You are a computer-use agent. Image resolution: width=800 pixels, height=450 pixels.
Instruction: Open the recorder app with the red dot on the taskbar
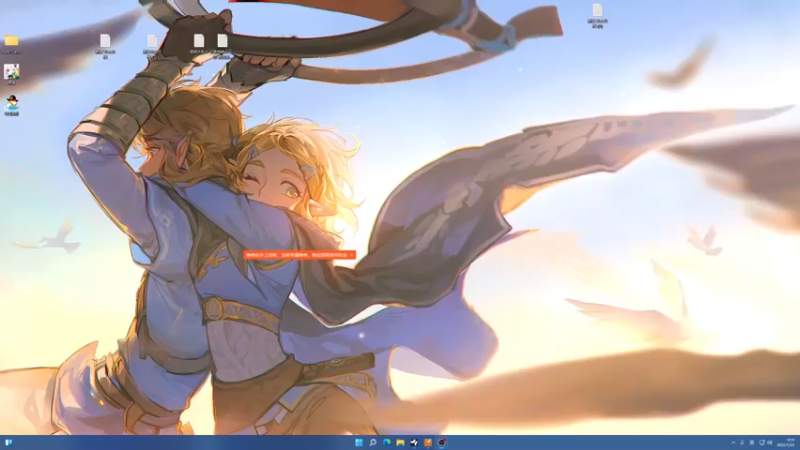coord(442,442)
